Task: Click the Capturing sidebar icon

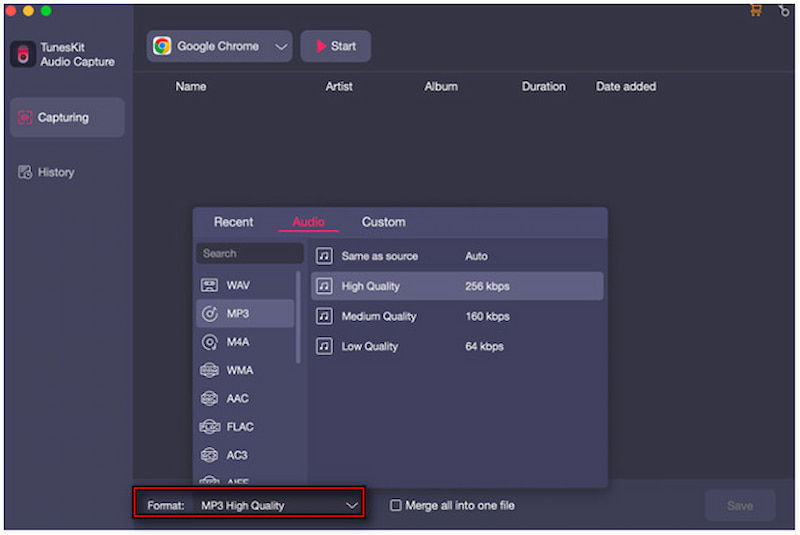Action: click(25, 117)
